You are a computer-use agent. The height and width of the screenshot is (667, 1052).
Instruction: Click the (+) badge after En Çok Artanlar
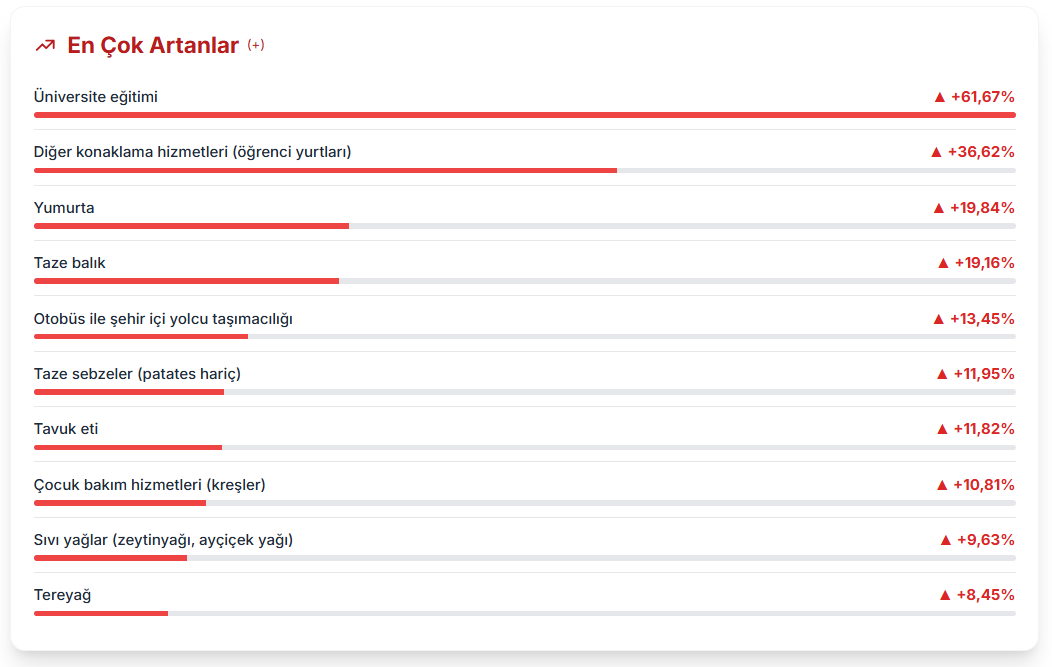click(x=256, y=45)
